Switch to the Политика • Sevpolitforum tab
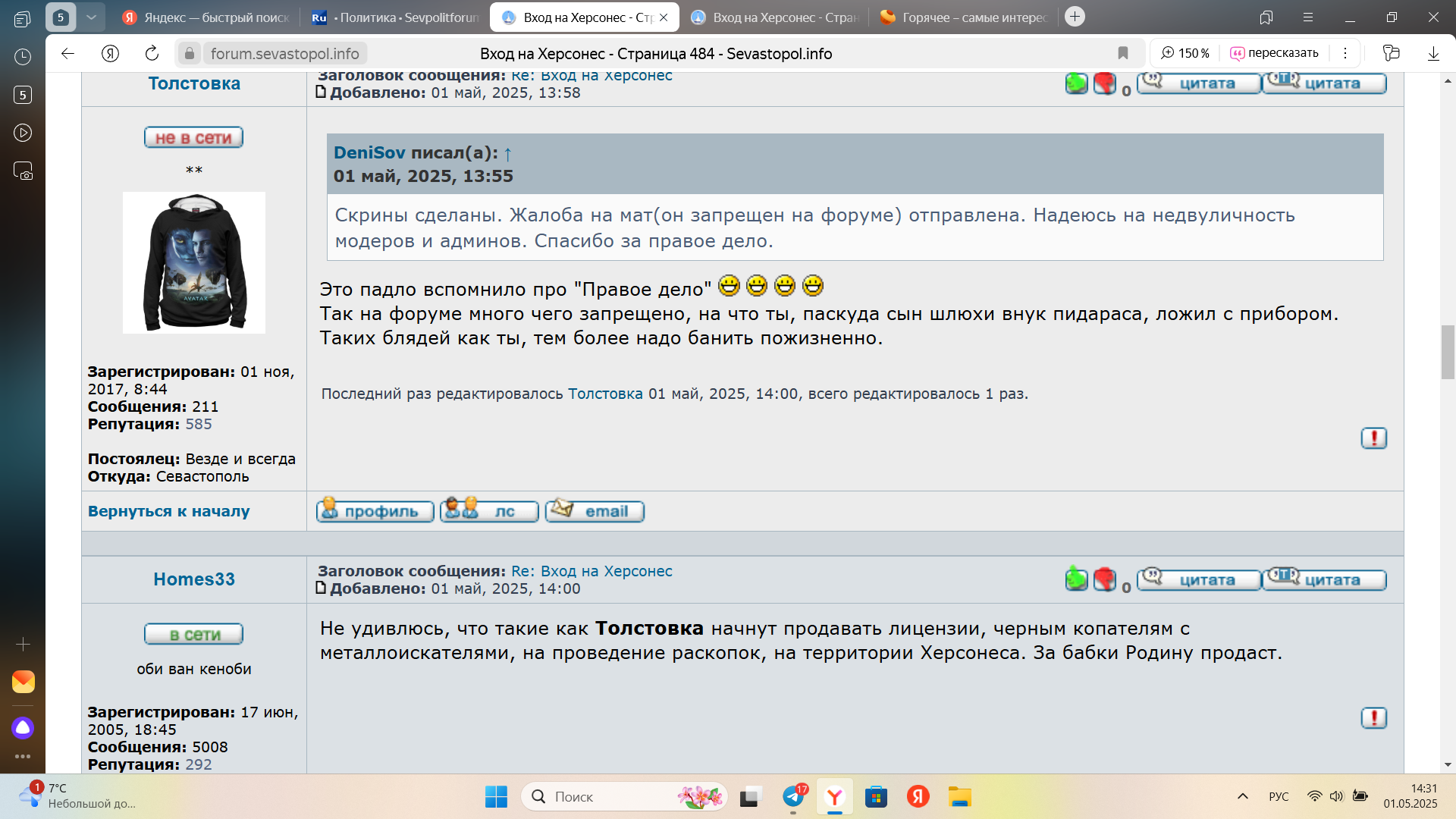This screenshot has height=819, width=1456. (396, 17)
